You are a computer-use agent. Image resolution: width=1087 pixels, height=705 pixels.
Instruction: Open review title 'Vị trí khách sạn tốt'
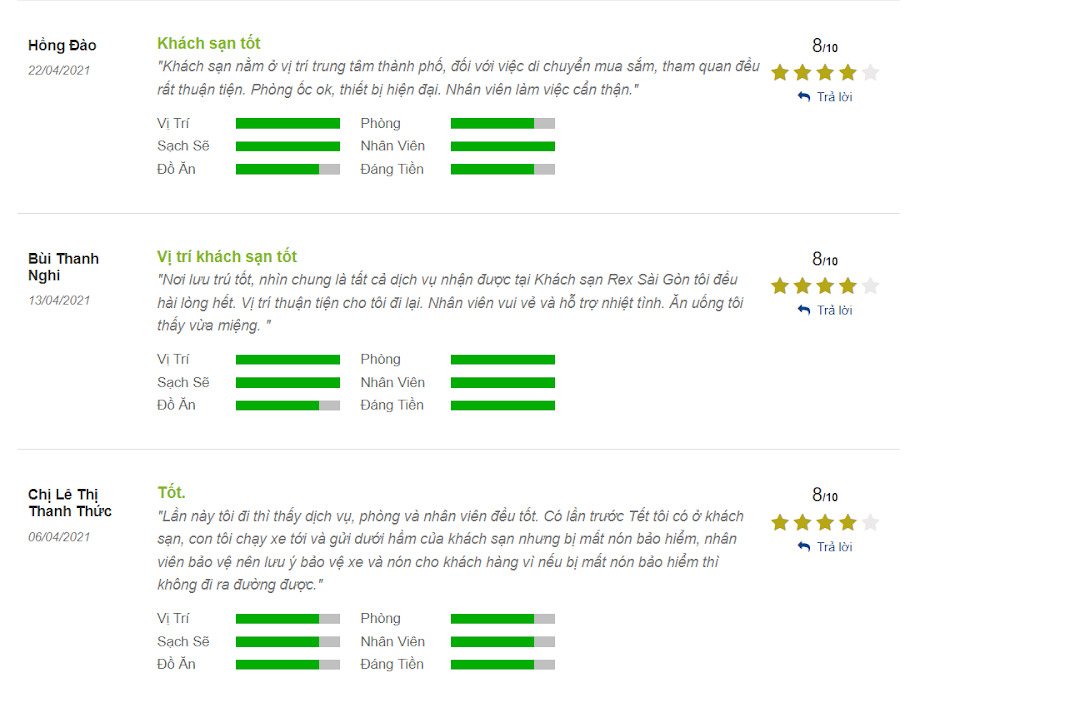coord(227,256)
